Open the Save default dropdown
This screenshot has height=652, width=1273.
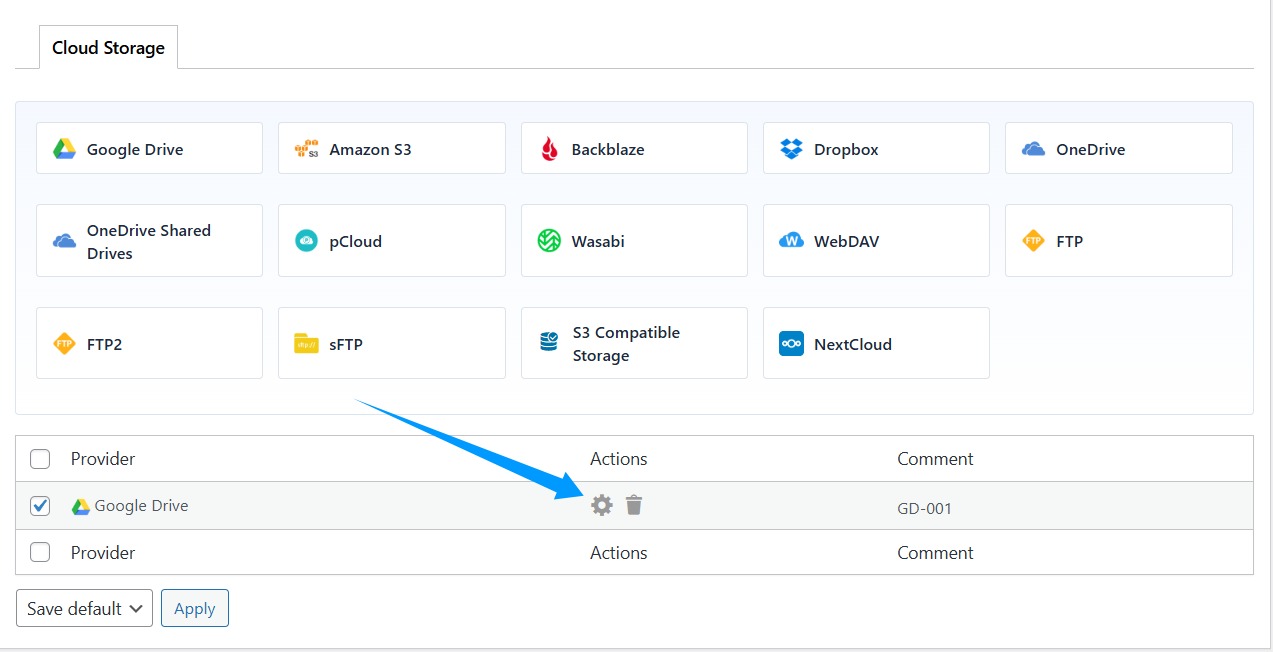pyautogui.click(x=84, y=608)
